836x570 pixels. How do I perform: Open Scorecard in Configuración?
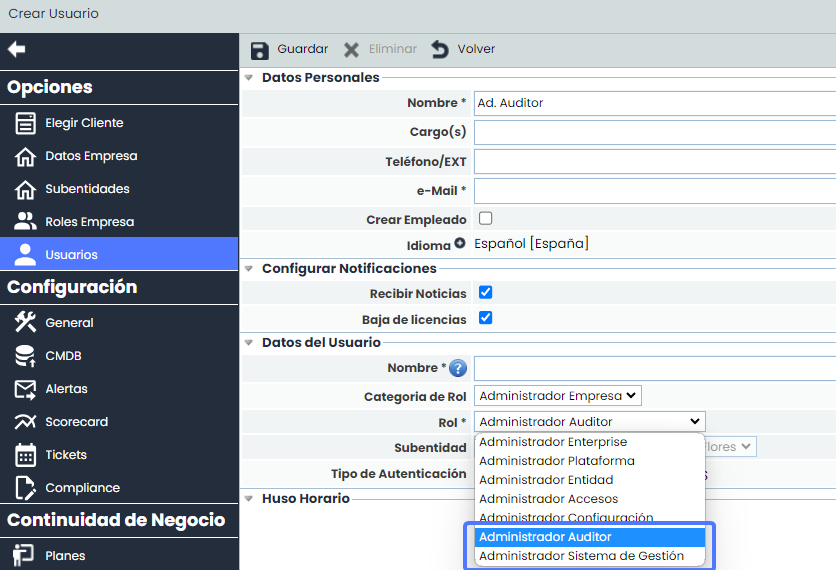pos(76,422)
